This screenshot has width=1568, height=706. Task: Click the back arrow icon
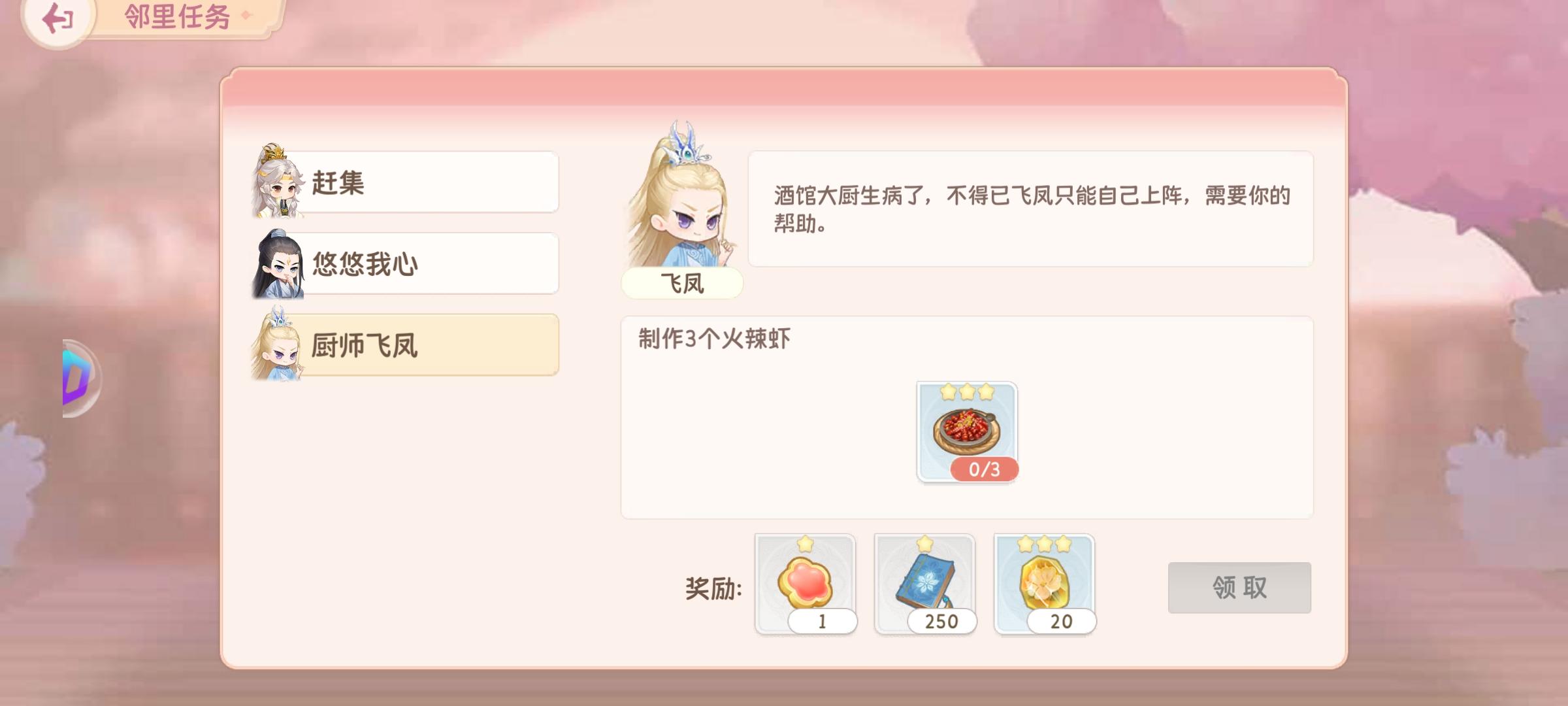point(57,18)
